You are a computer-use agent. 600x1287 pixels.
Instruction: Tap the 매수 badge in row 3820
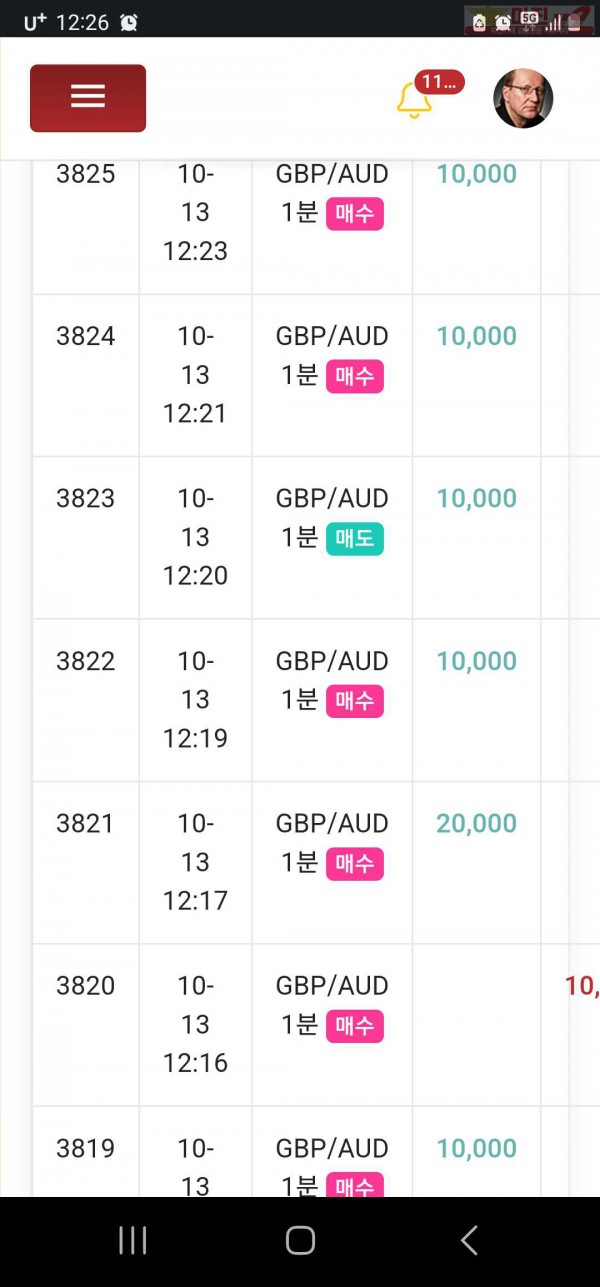click(355, 1026)
